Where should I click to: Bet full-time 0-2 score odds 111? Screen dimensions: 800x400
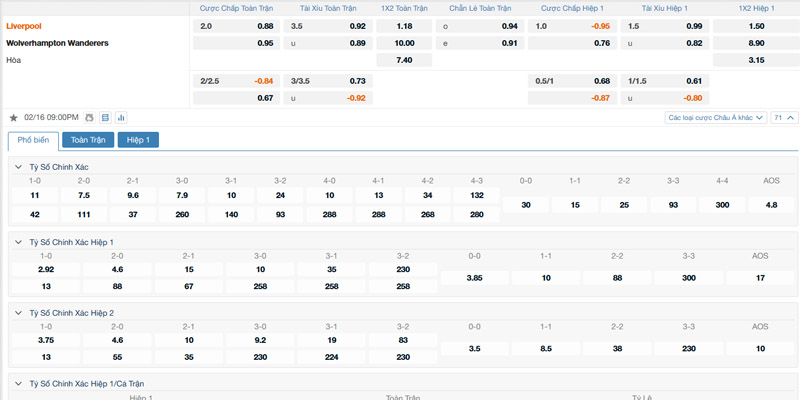84,215
